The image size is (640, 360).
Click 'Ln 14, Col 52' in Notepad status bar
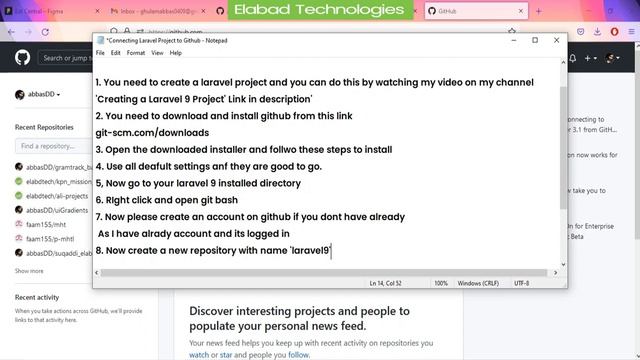385,283
